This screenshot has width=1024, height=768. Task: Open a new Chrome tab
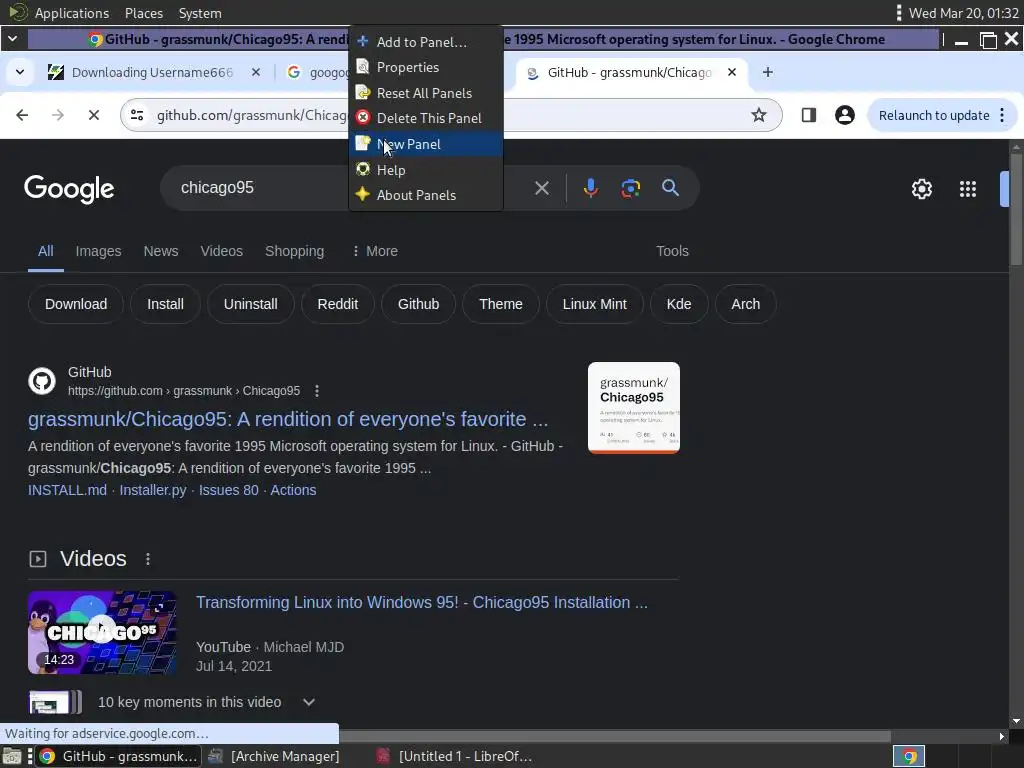coord(768,72)
